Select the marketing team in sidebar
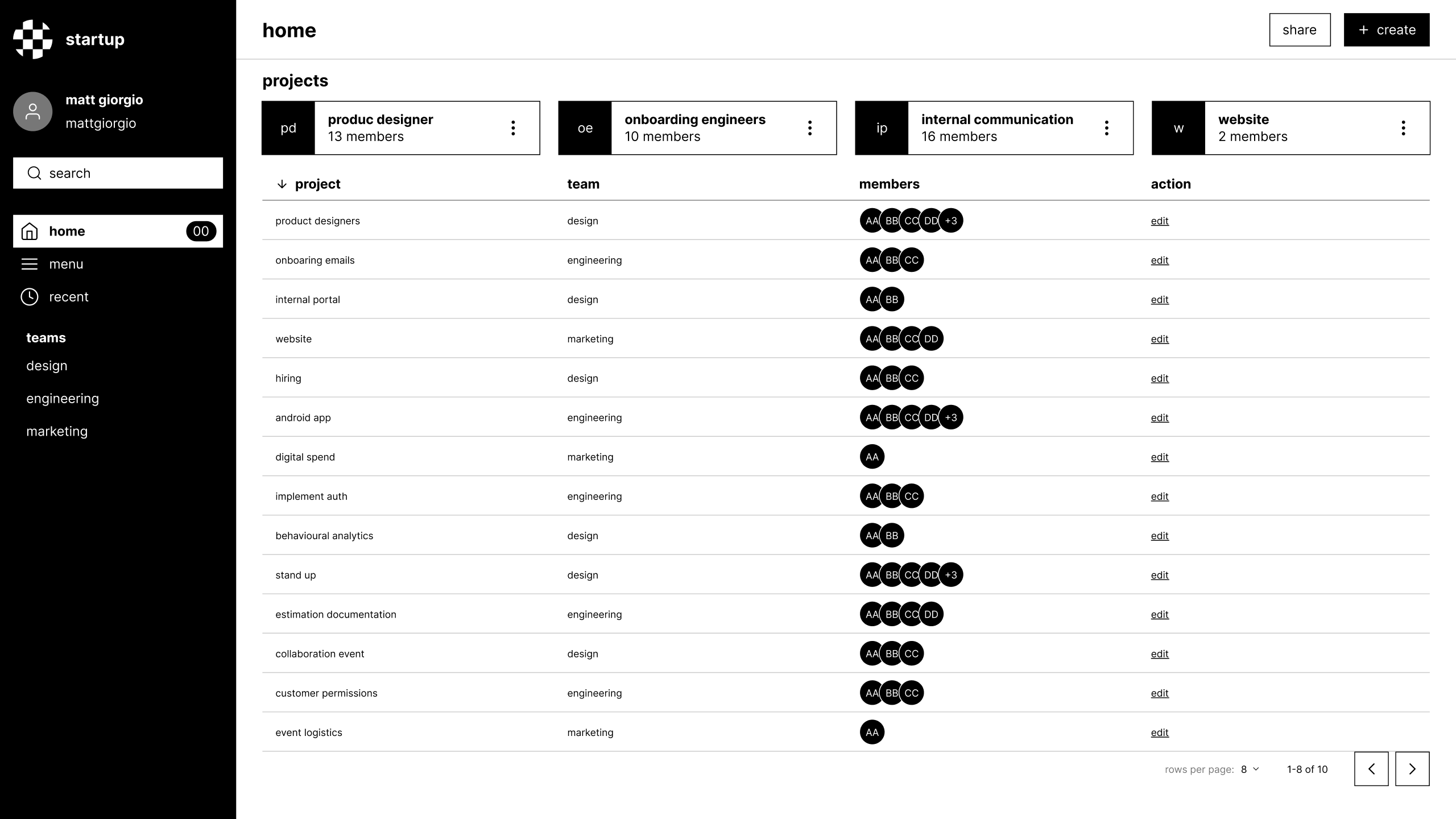 [57, 431]
